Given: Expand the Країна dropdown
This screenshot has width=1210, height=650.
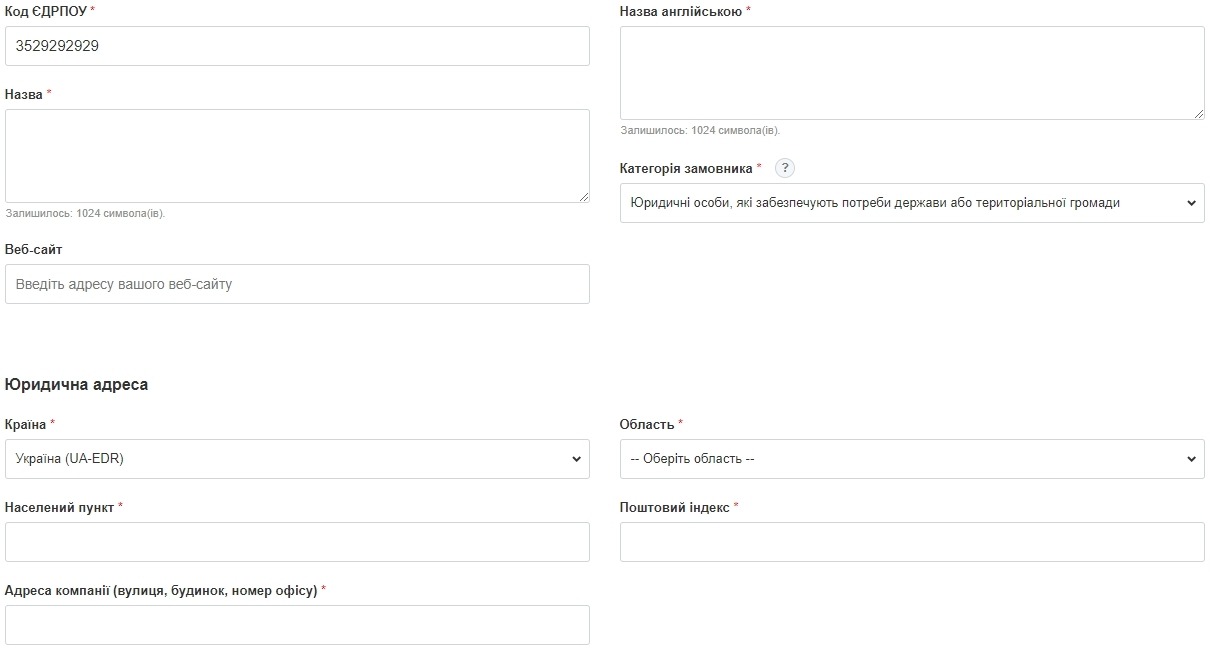Looking at the screenshot, I should (297, 459).
